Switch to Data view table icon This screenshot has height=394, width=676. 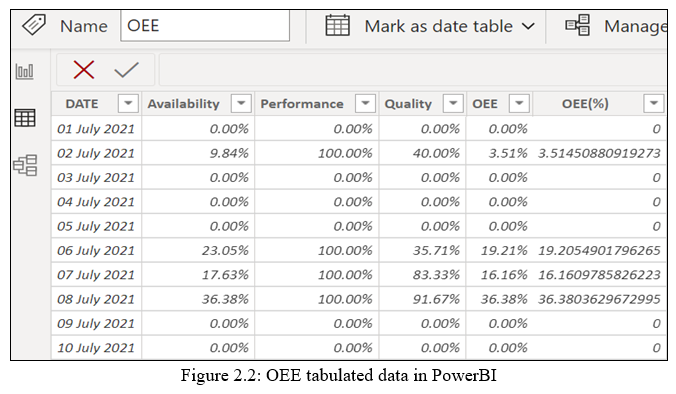(25, 118)
